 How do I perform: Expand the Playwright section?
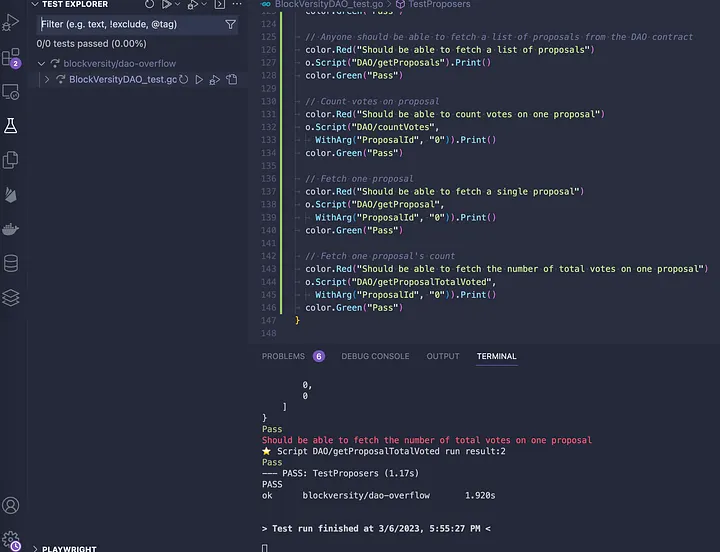point(35,548)
